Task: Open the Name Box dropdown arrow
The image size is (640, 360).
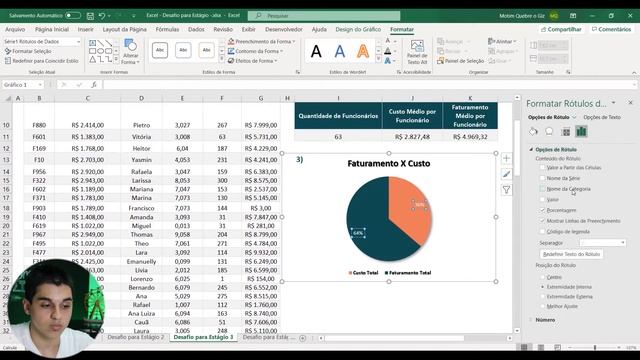Action: coord(40,84)
